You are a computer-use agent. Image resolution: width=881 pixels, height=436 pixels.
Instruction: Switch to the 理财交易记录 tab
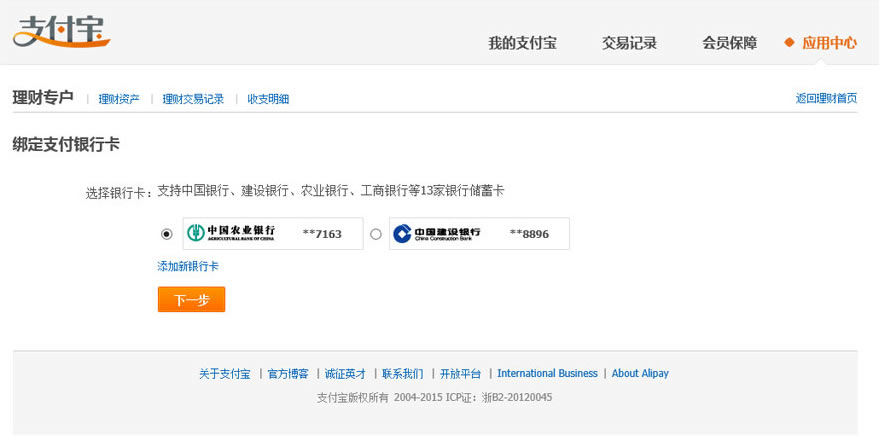[x=193, y=99]
